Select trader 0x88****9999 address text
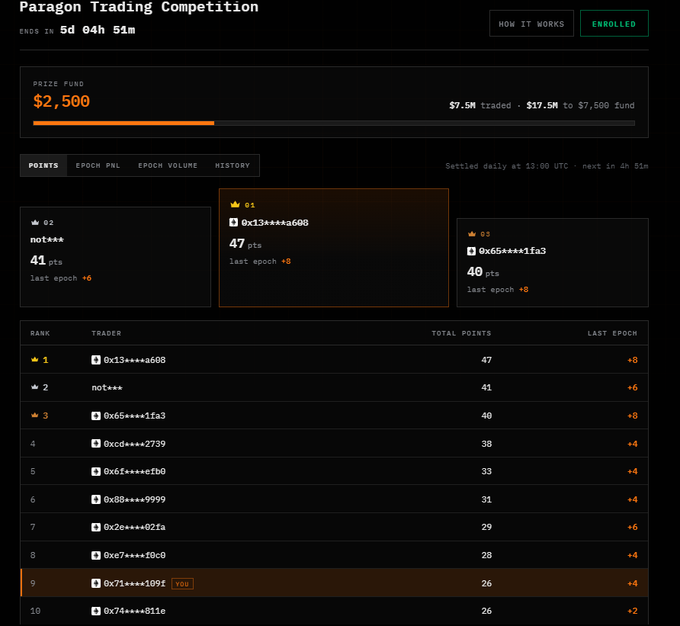The height and width of the screenshot is (626, 680). (134, 499)
